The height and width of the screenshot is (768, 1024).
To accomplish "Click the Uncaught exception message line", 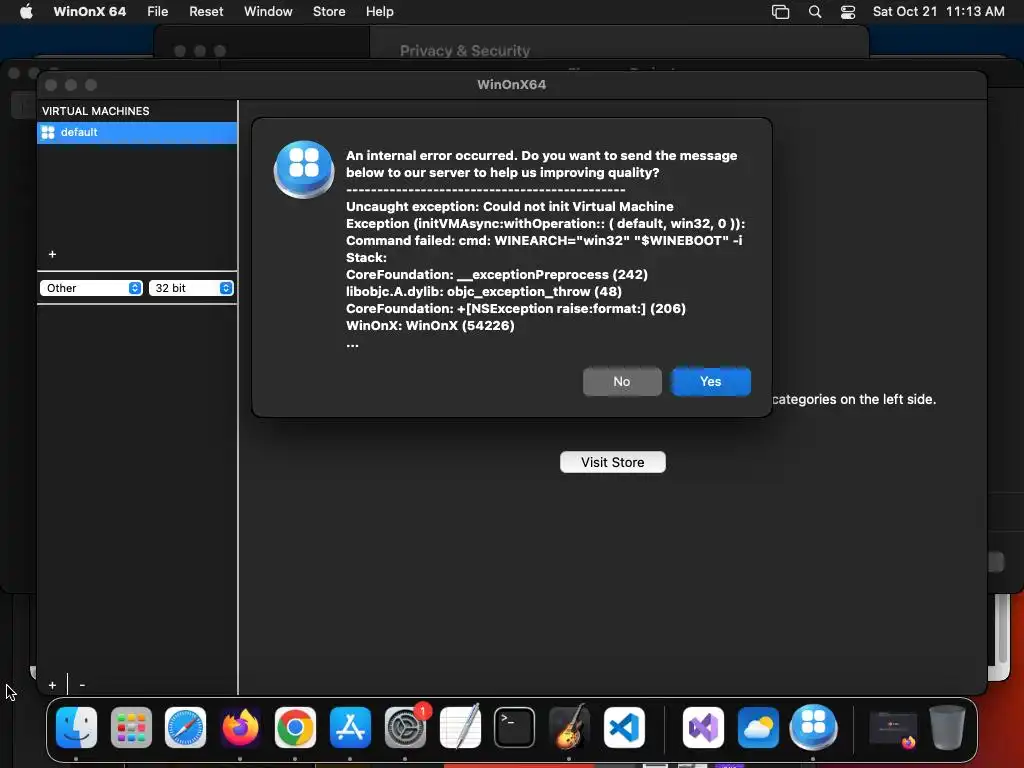I will point(509,206).
